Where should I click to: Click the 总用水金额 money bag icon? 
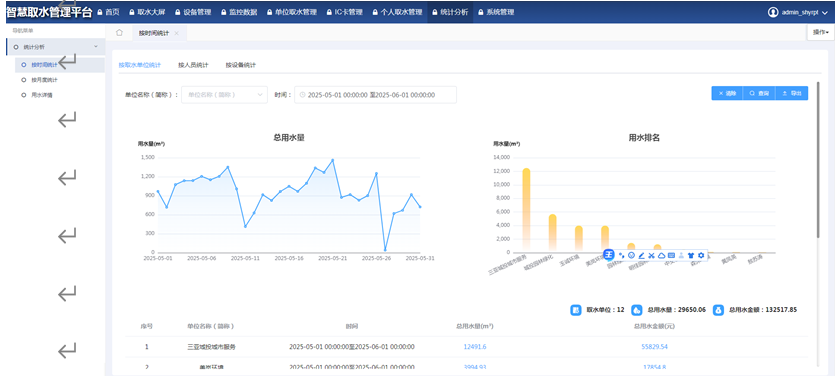(718, 310)
